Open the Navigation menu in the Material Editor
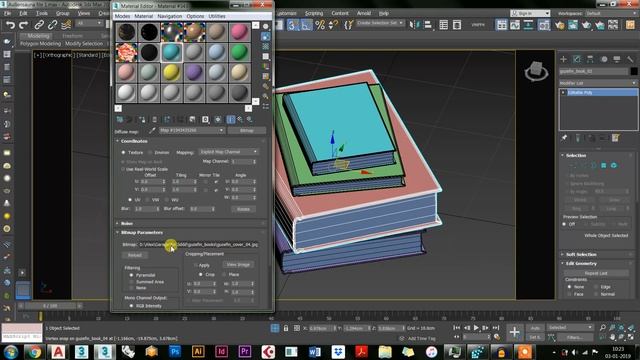 point(169,16)
